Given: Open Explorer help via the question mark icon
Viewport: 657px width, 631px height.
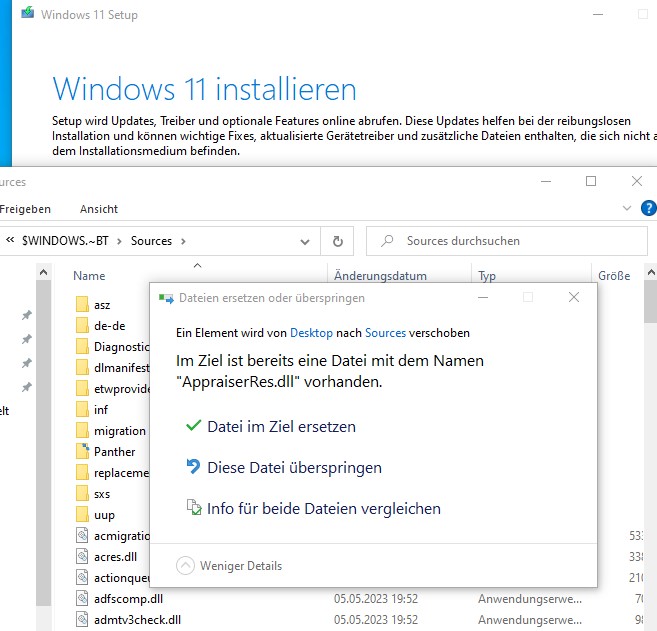Looking at the screenshot, I should [649, 208].
